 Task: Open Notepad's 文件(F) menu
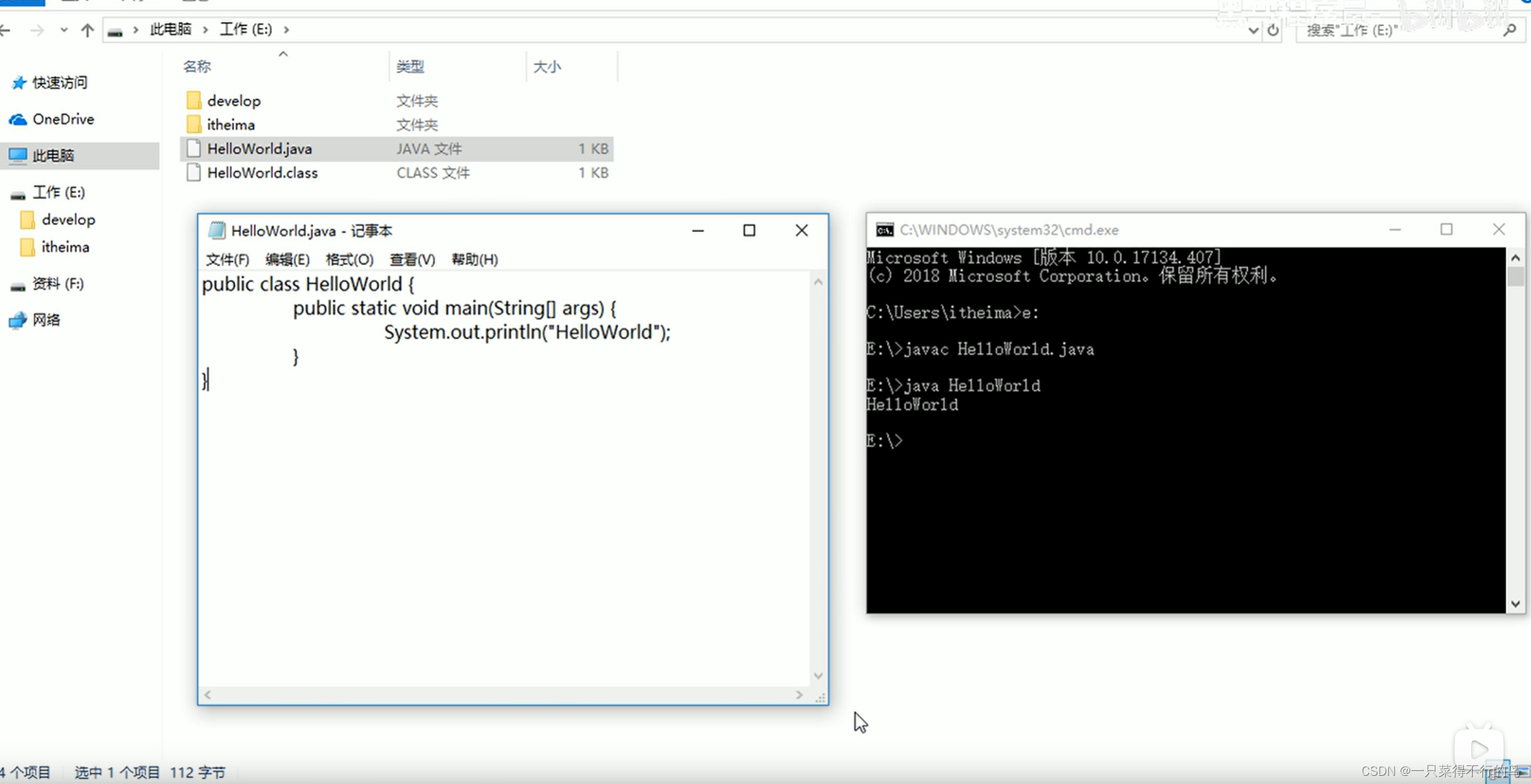(227, 260)
